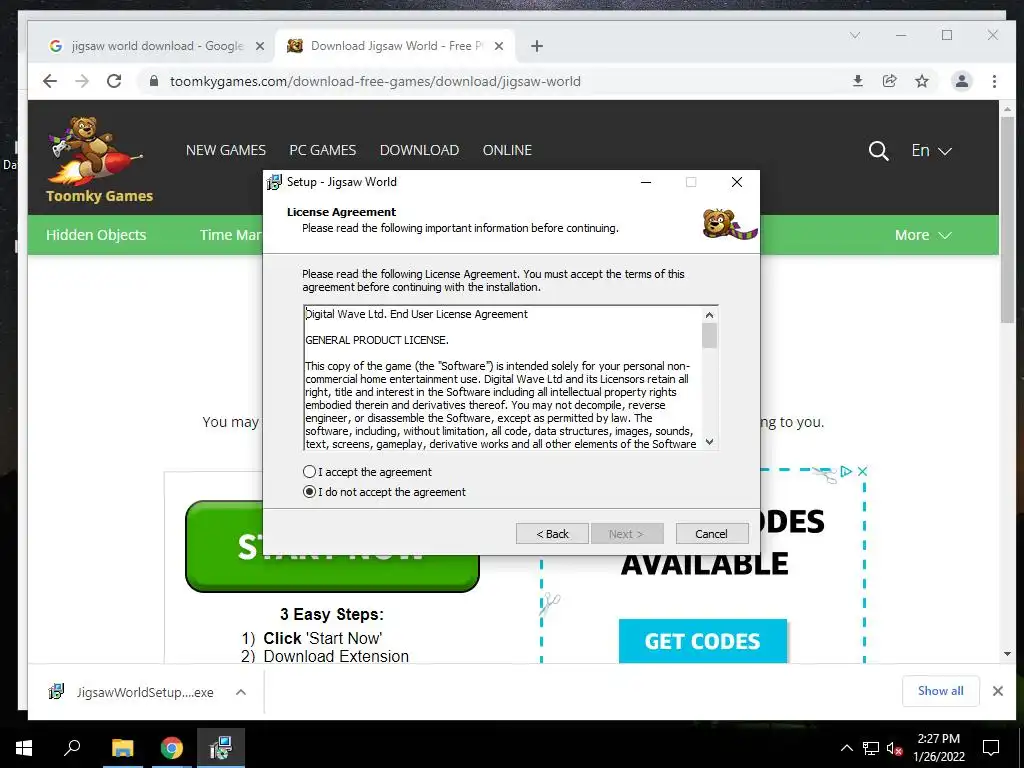Click 'Show all' downloads

940,691
